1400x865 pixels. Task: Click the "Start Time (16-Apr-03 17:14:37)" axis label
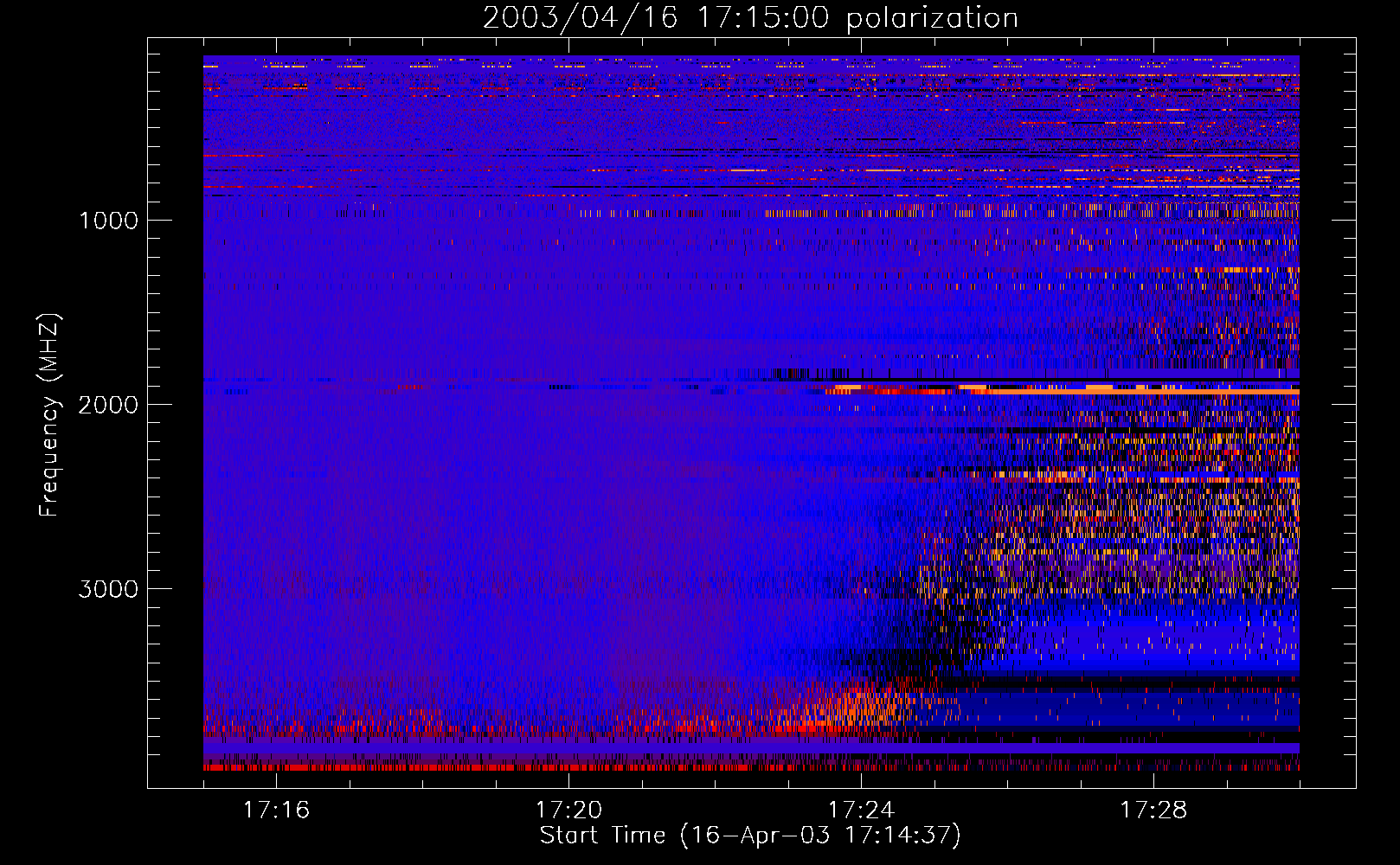point(750,836)
